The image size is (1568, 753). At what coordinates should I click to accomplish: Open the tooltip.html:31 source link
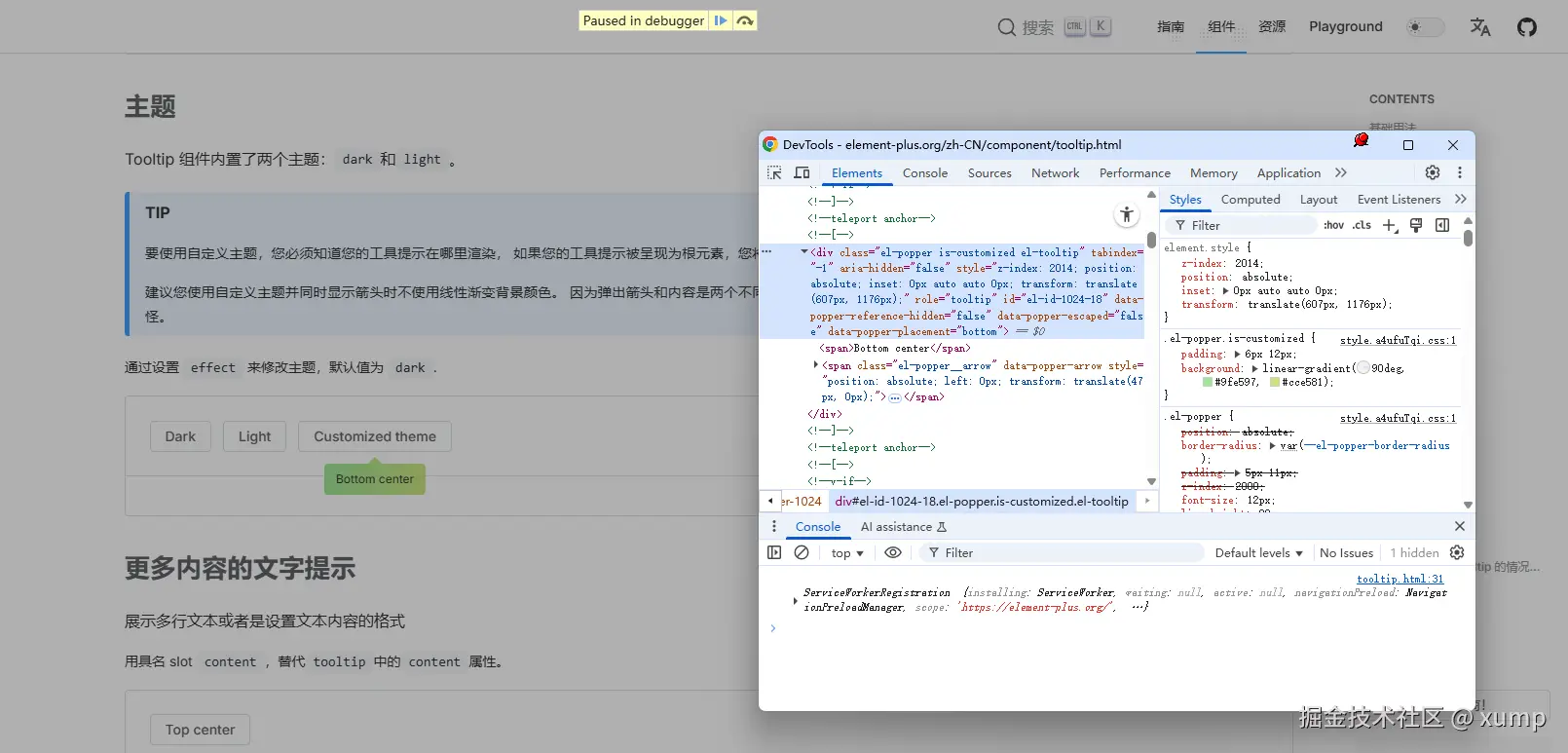1400,579
